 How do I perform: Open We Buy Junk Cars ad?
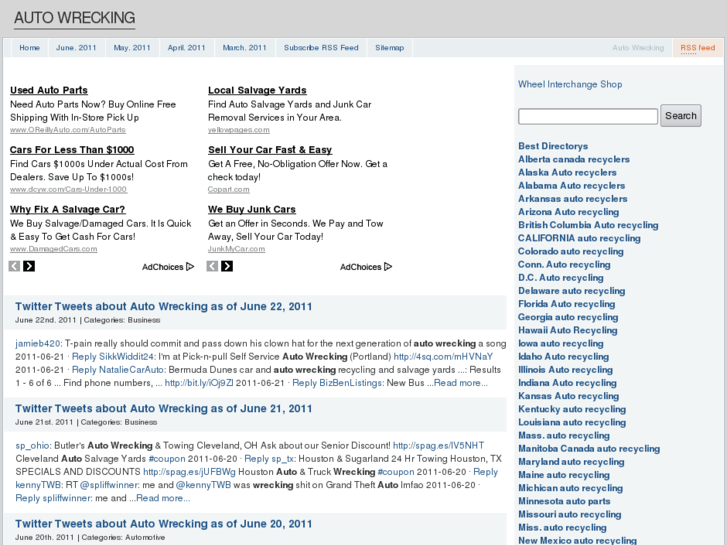[x=252, y=210]
